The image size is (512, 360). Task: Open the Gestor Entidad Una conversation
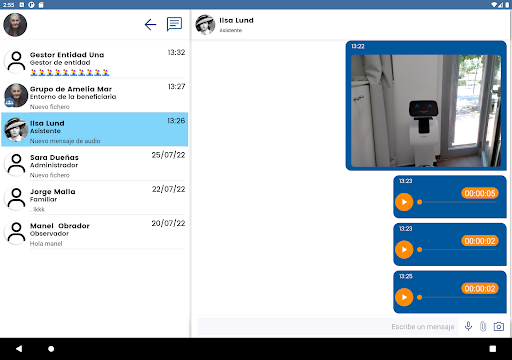[94, 62]
